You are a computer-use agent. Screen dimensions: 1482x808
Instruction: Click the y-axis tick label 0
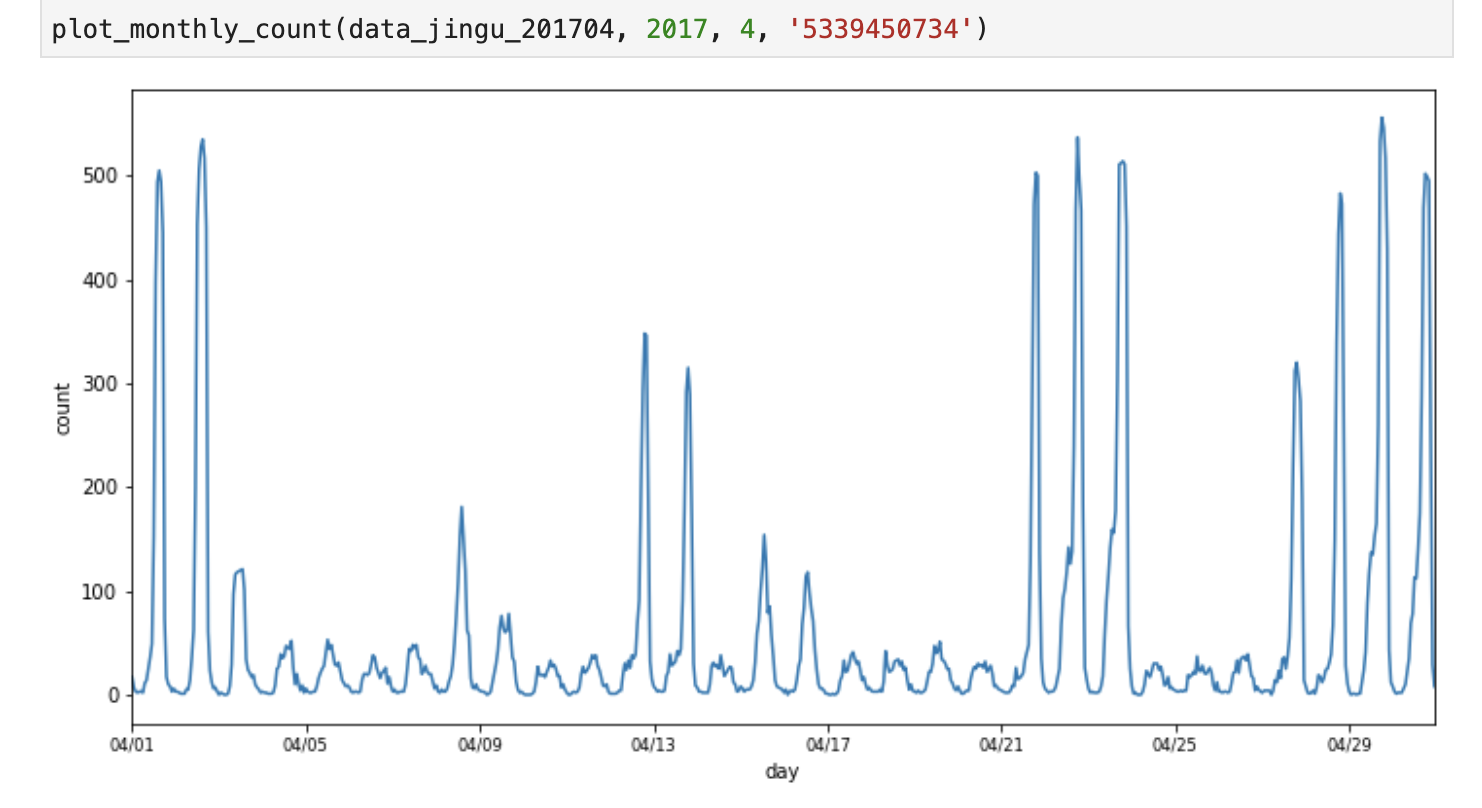tap(114, 695)
